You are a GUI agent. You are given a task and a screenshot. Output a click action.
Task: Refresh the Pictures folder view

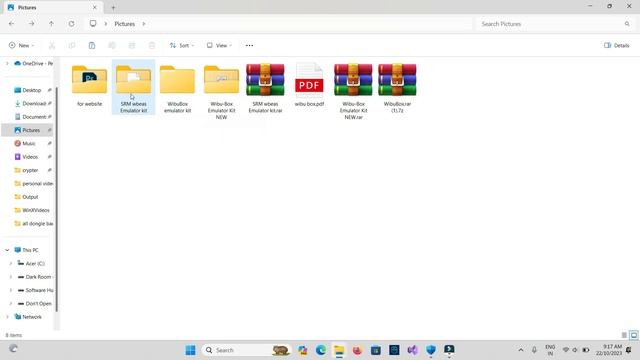point(71,24)
